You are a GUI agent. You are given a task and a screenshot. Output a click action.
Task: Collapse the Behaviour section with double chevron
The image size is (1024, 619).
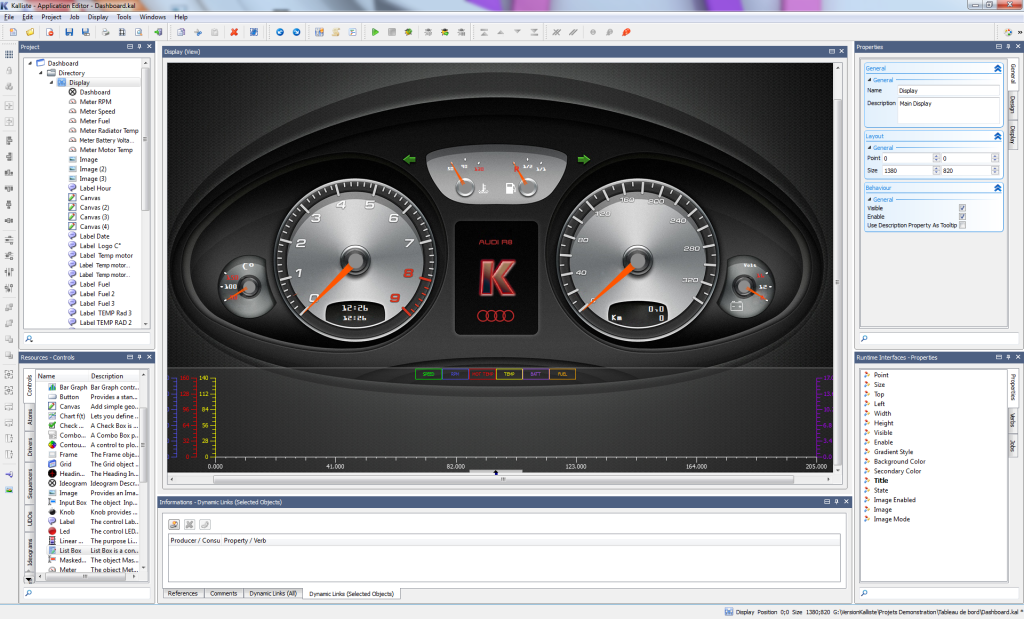pyautogui.click(x=997, y=188)
